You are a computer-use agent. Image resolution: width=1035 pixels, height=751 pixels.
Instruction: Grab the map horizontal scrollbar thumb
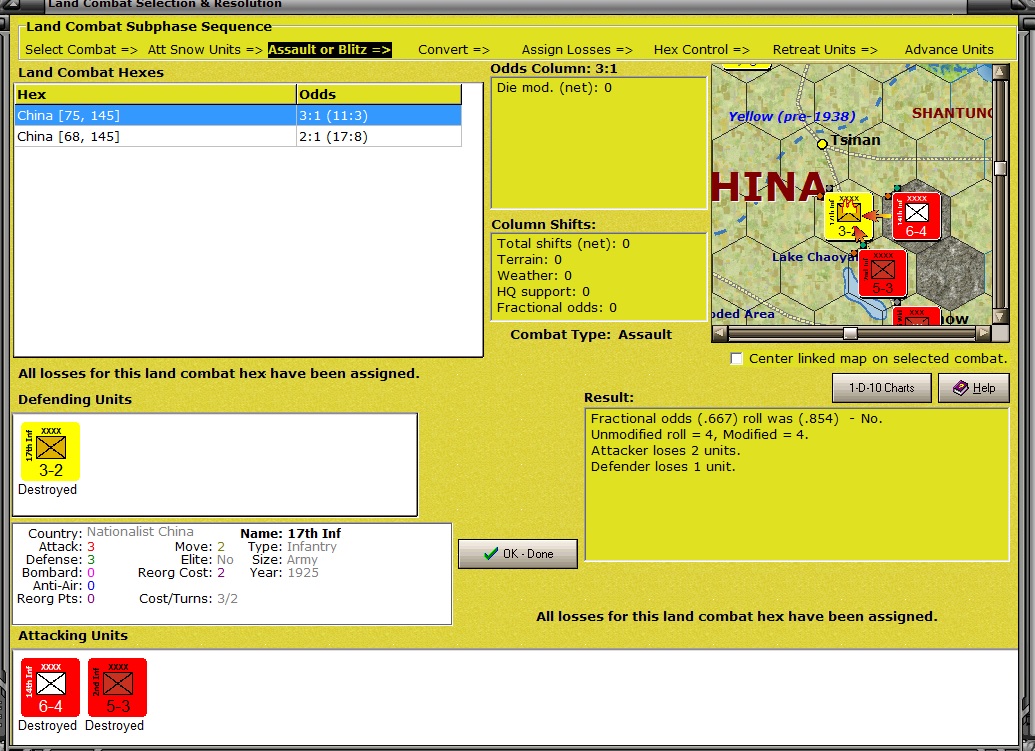(x=849, y=333)
